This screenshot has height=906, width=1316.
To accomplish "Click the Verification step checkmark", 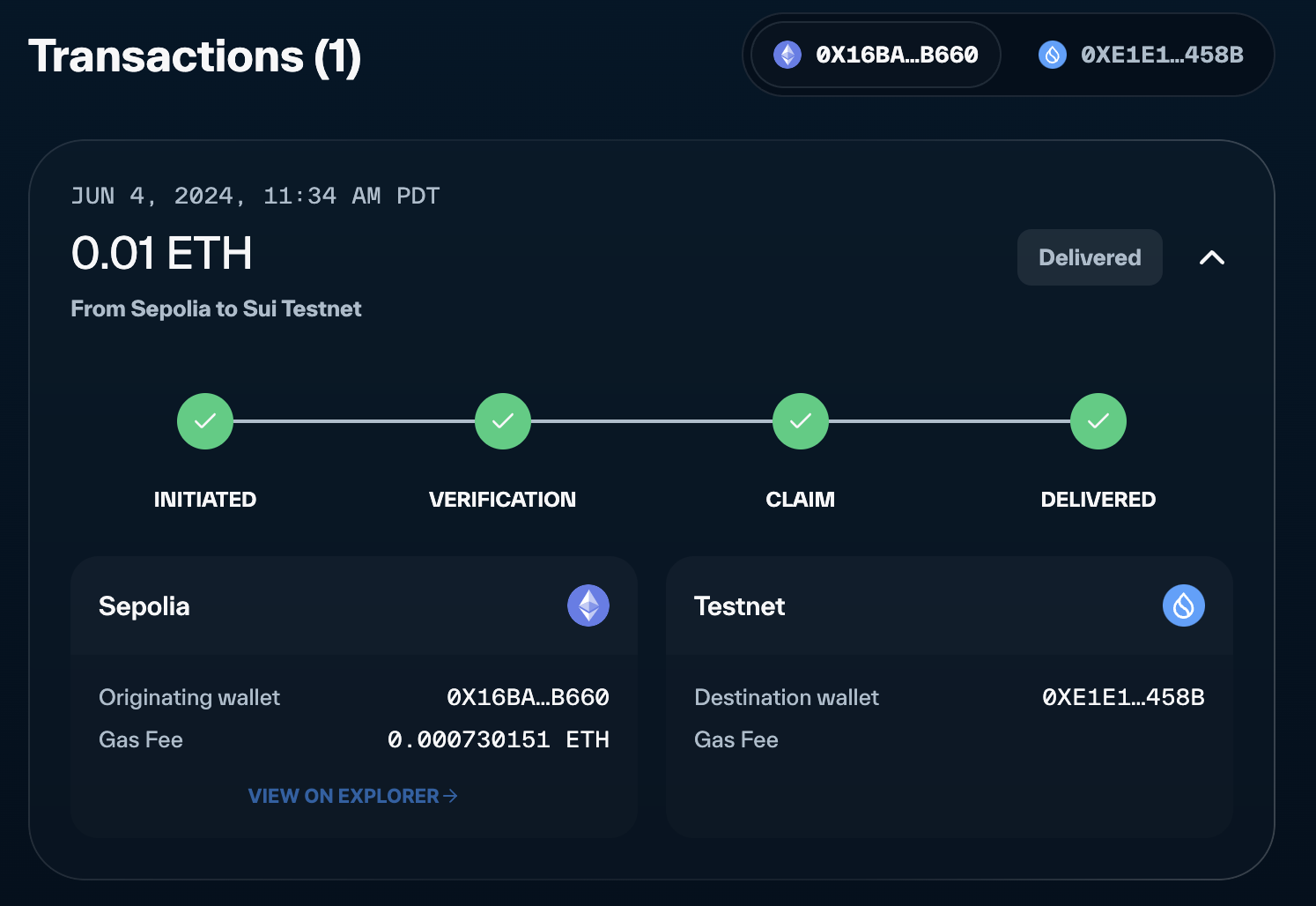I will 503,421.
